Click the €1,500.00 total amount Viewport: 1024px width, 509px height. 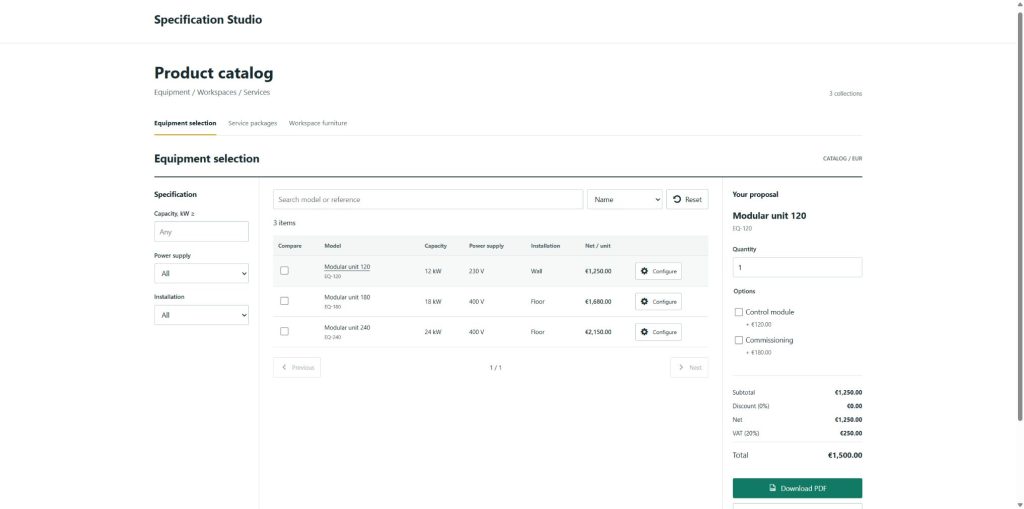844,455
